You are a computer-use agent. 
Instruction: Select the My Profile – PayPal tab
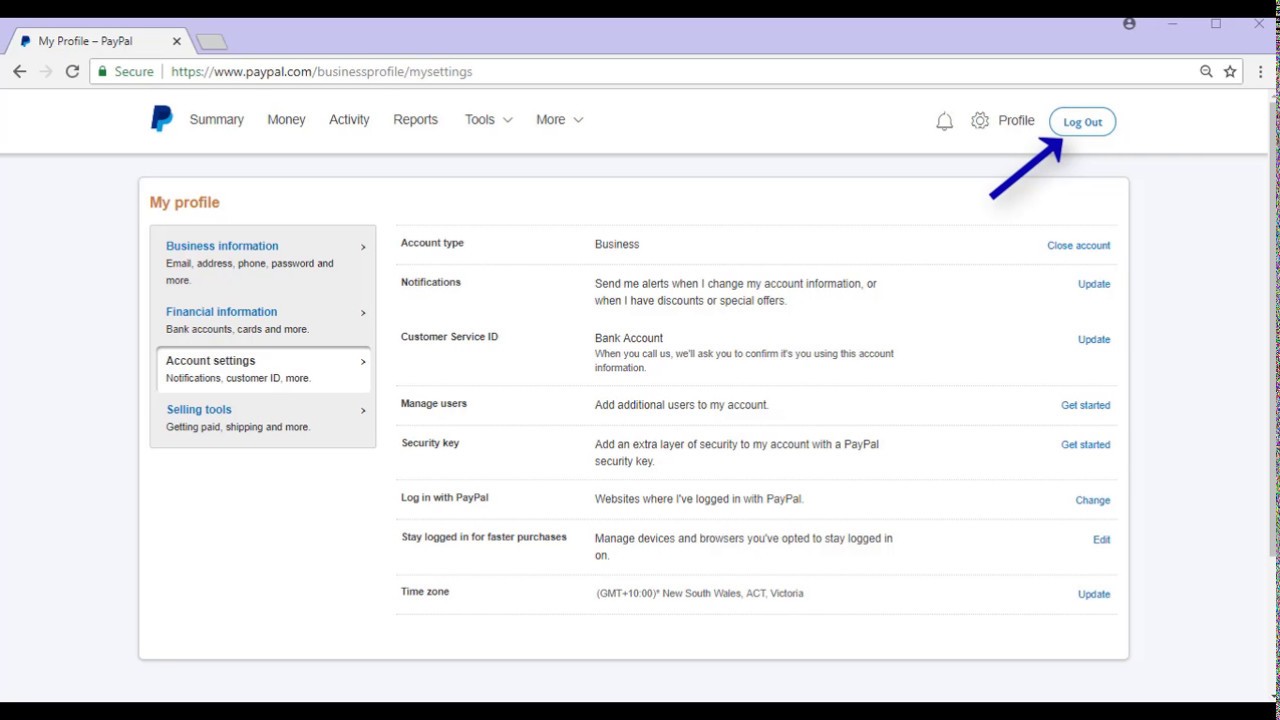tap(98, 41)
